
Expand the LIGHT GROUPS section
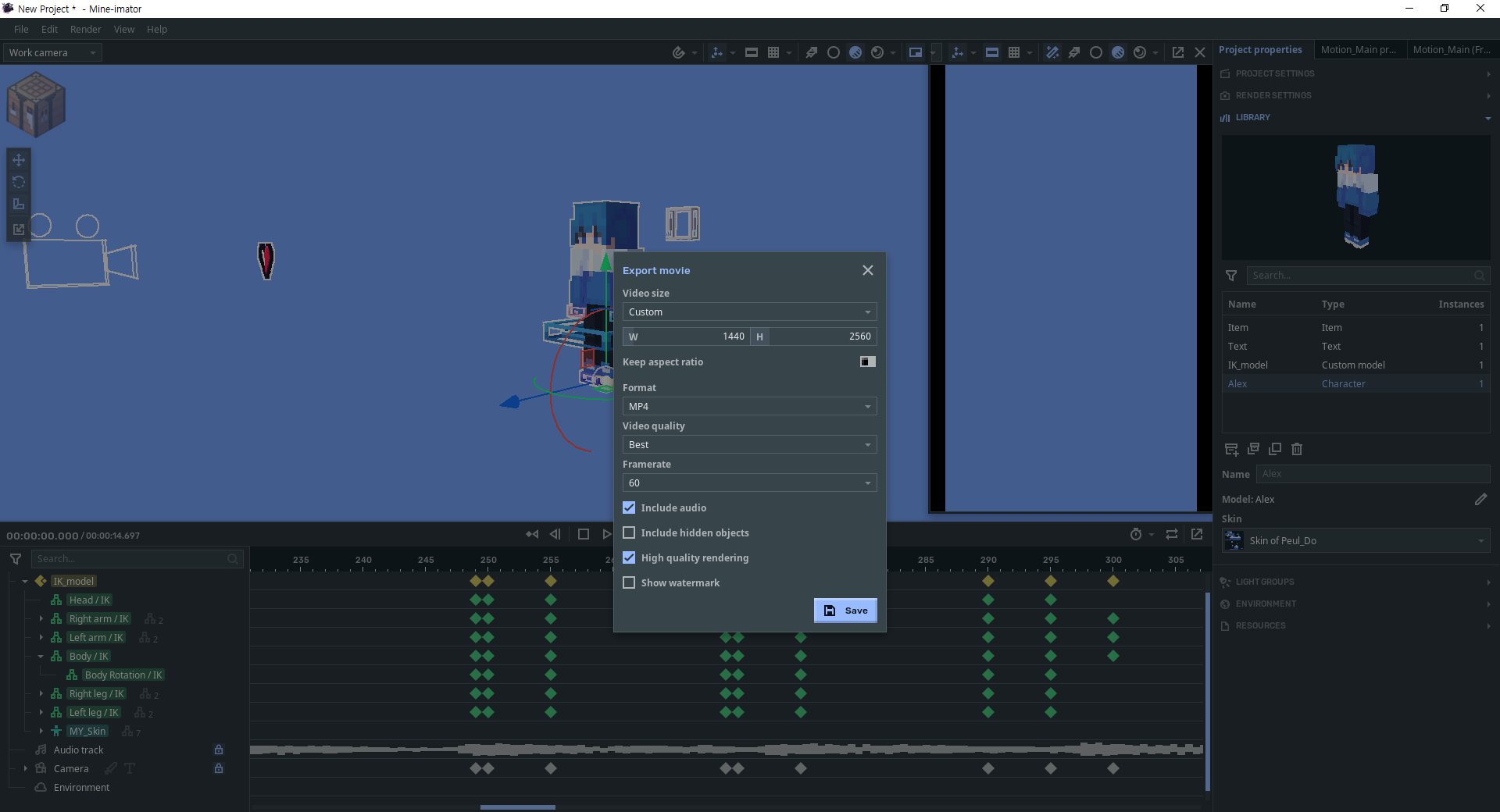1355,582
